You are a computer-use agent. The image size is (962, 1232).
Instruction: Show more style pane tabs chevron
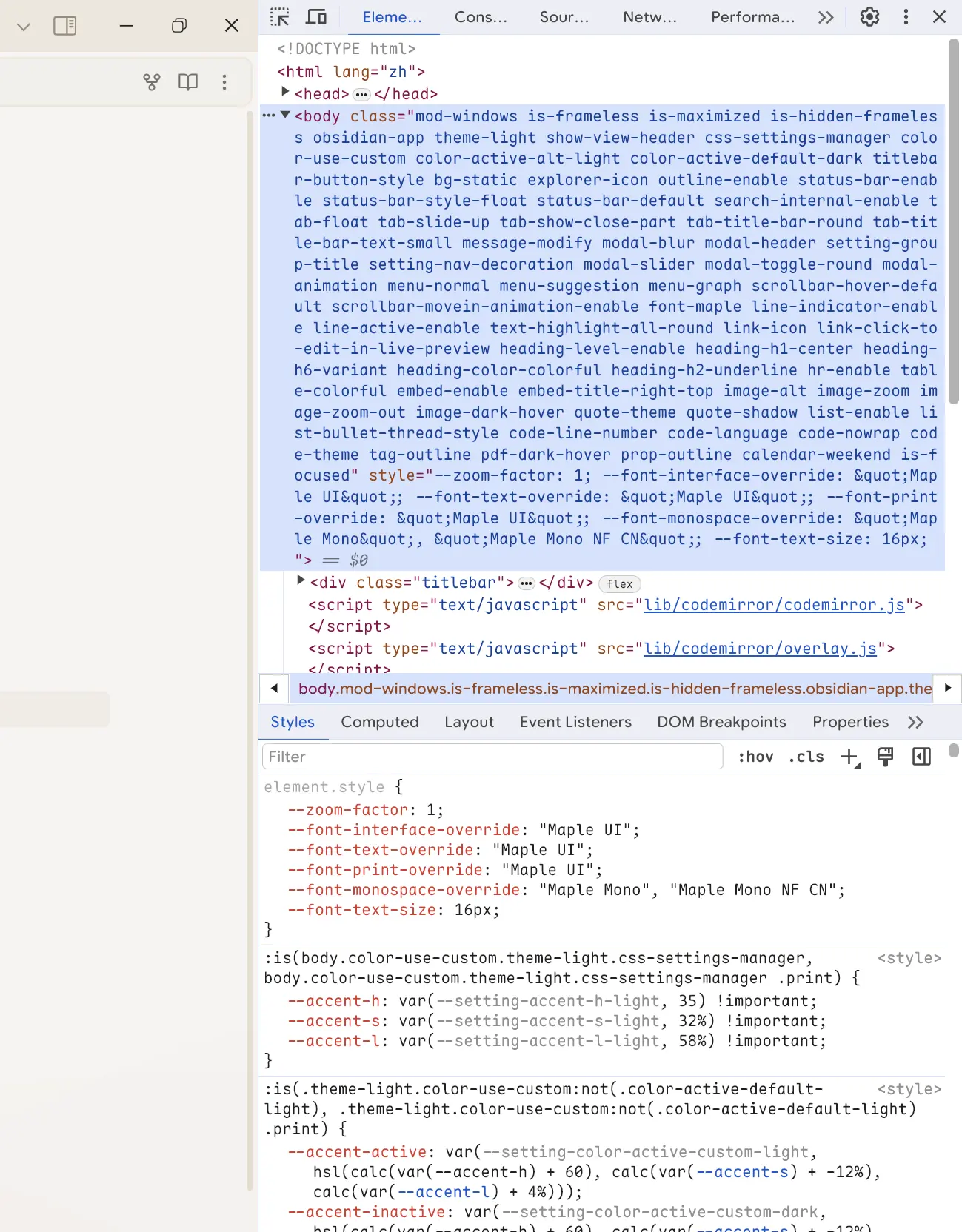coord(915,722)
